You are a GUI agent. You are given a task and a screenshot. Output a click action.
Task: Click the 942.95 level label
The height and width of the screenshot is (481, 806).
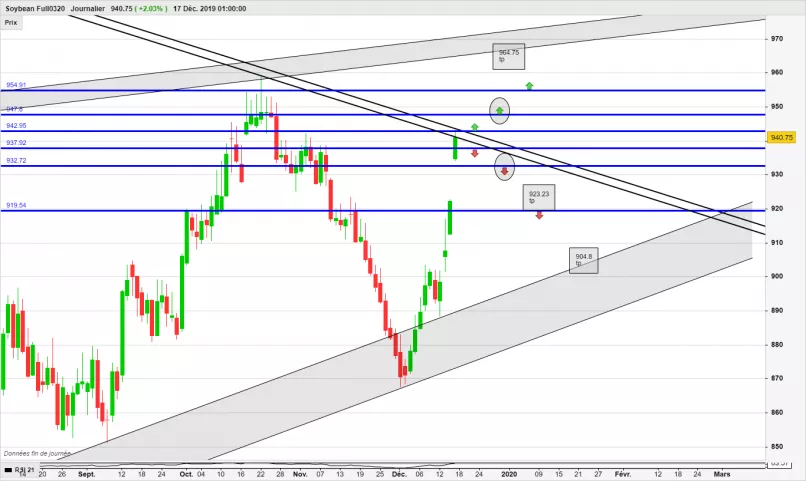pos(16,125)
